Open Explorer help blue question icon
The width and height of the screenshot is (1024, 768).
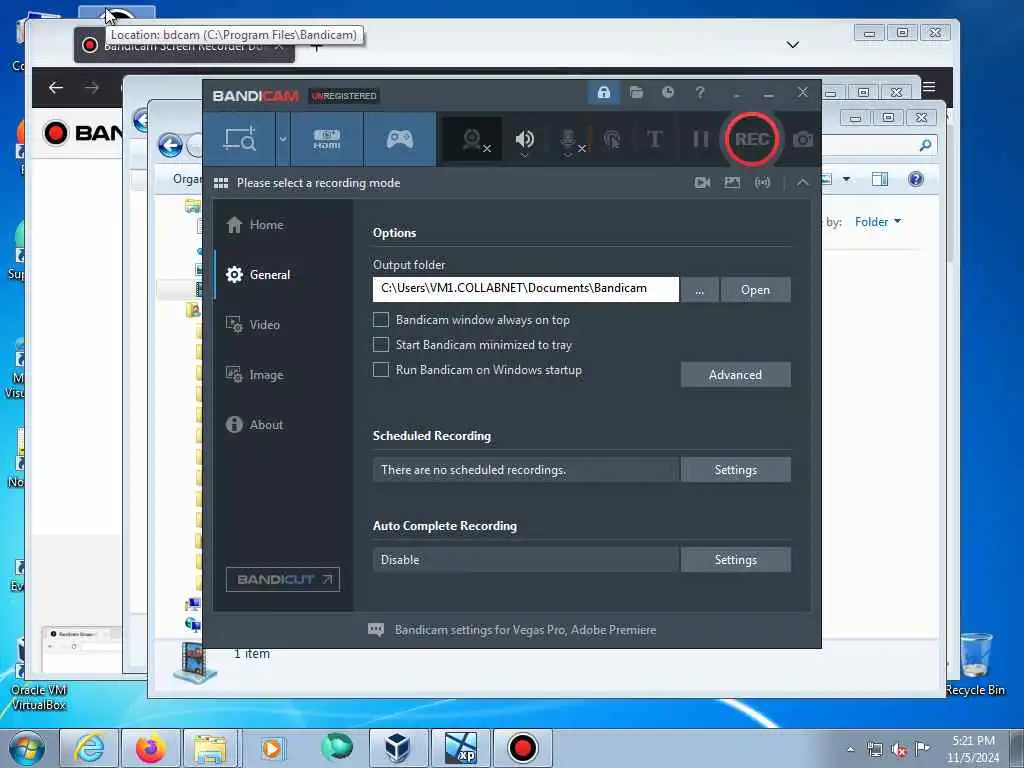point(916,179)
